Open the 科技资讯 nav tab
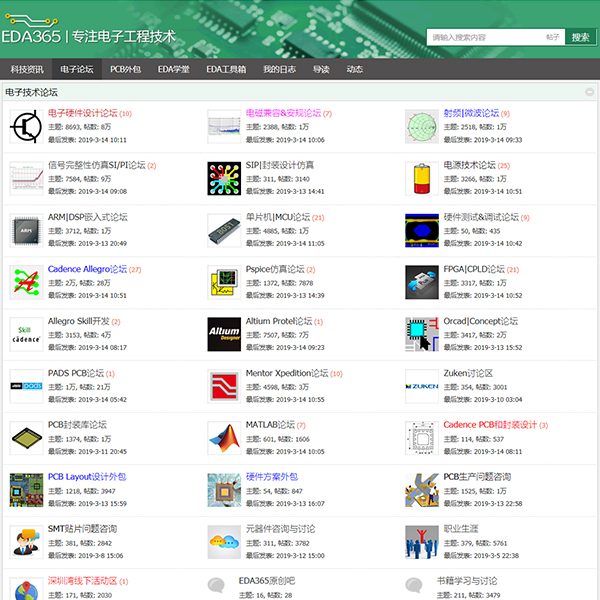Image resolution: width=600 pixels, height=600 pixels. tap(27, 69)
